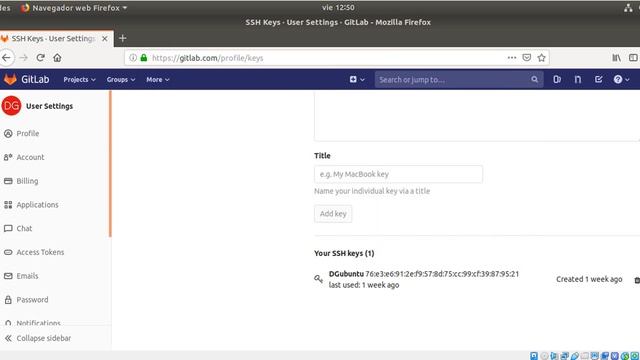Viewport: 640px width, 360px height.
Task: Delete the DGubuntu key with trash icon
Action: point(637,280)
